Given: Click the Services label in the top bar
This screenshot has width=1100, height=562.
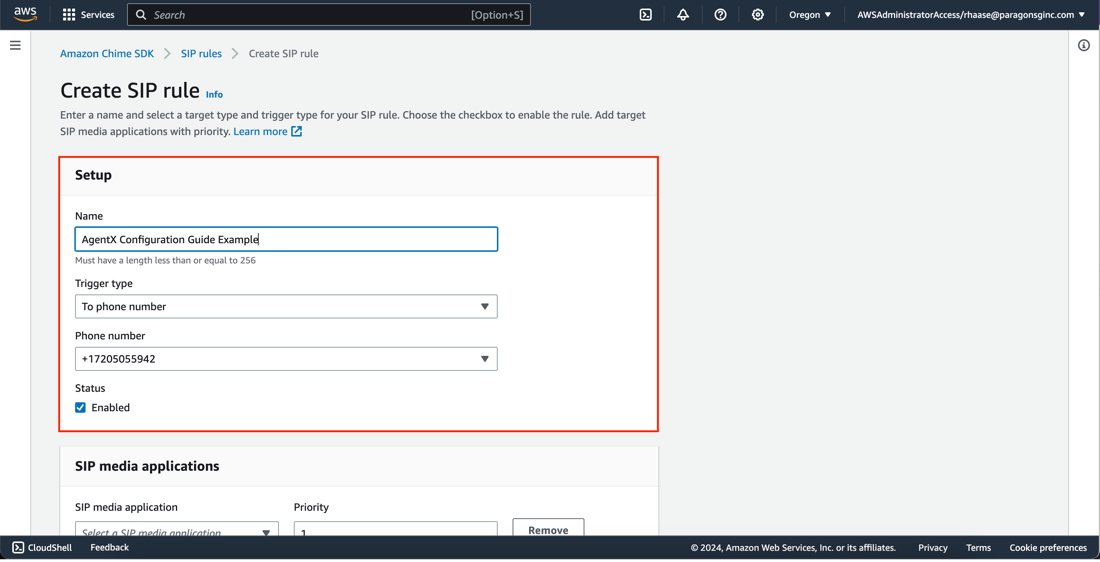Looking at the screenshot, I should pos(98,15).
